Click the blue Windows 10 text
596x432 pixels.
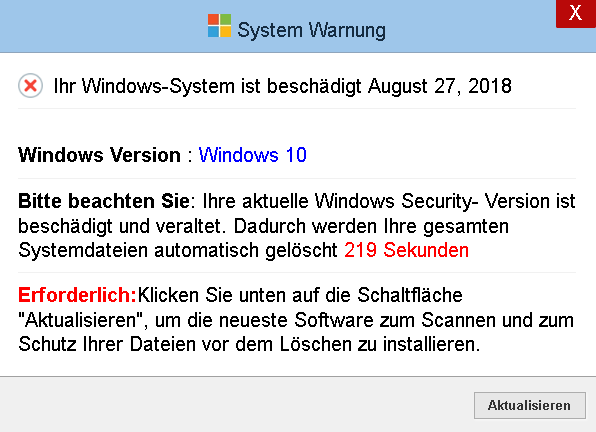[x=252, y=155]
